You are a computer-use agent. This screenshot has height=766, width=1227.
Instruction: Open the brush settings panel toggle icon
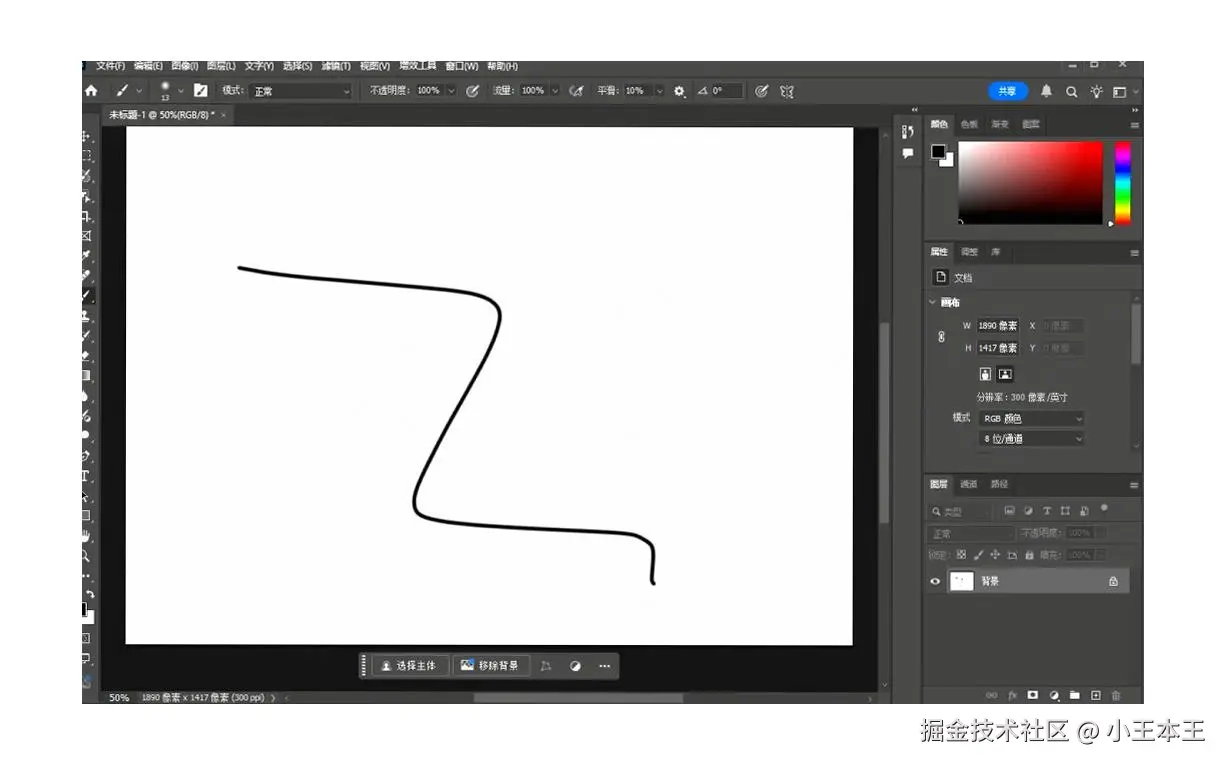tap(200, 90)
